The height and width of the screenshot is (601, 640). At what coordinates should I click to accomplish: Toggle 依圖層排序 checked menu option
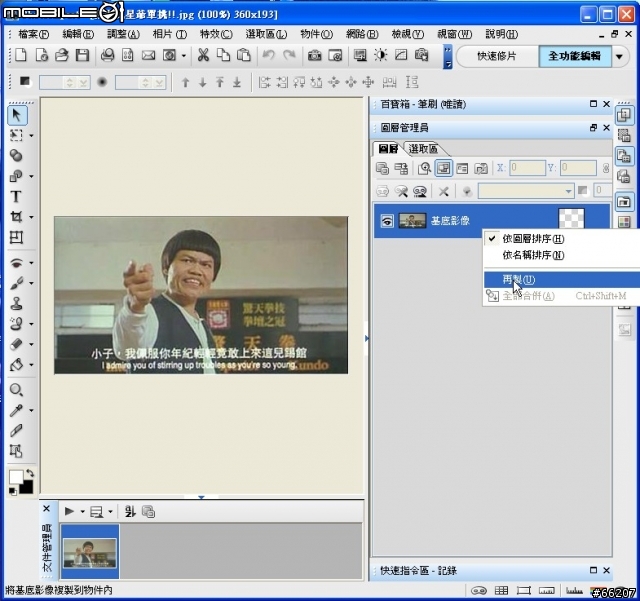click(x=533, y=238)
